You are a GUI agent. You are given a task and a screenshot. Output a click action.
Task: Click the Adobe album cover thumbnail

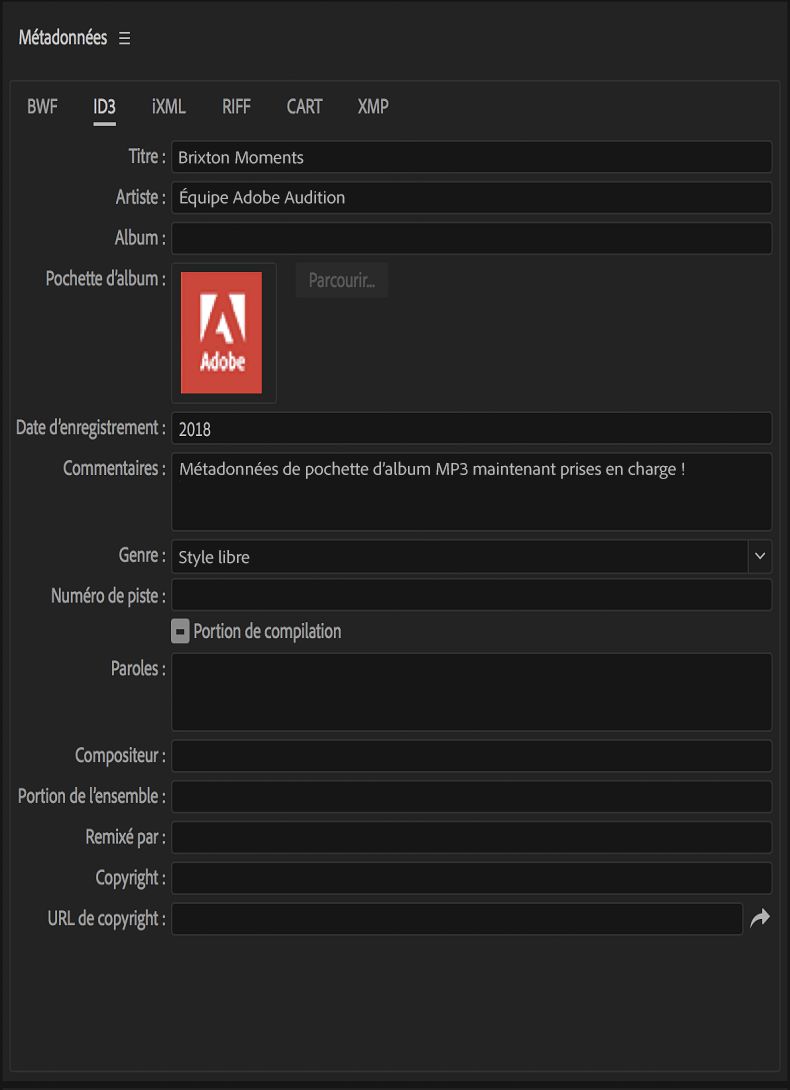(x=221, y=333)
